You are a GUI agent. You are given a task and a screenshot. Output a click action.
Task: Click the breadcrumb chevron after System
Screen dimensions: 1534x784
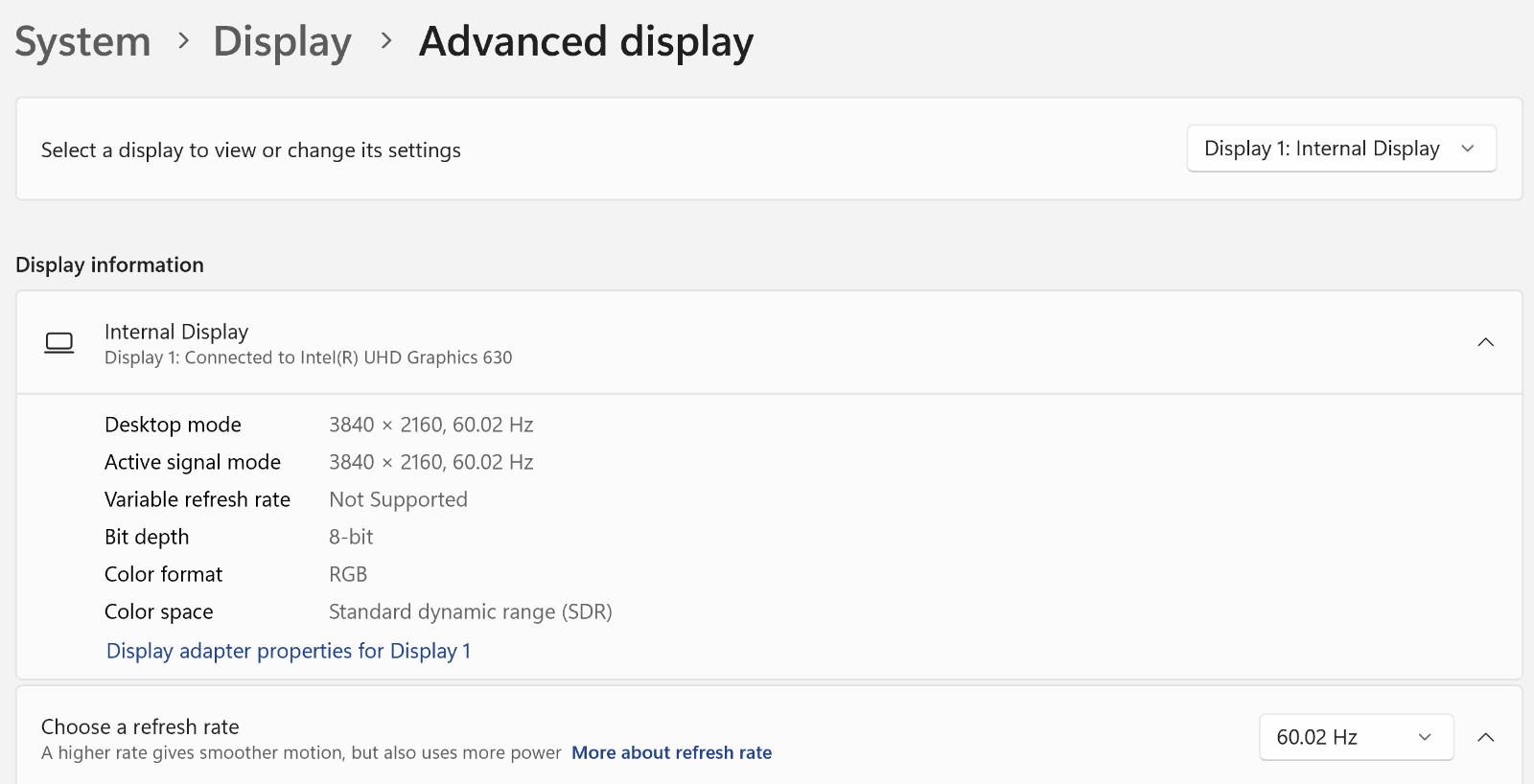tap(183, 41)
